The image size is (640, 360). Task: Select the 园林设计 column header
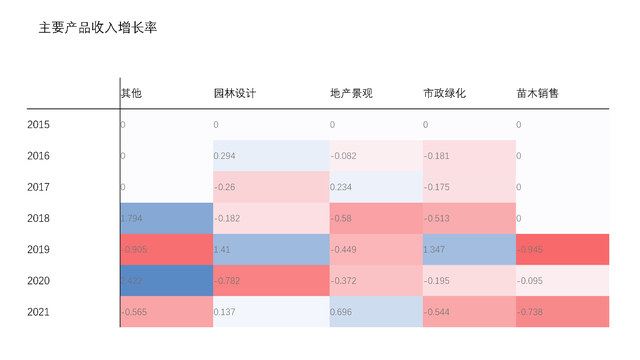[235, 93]
